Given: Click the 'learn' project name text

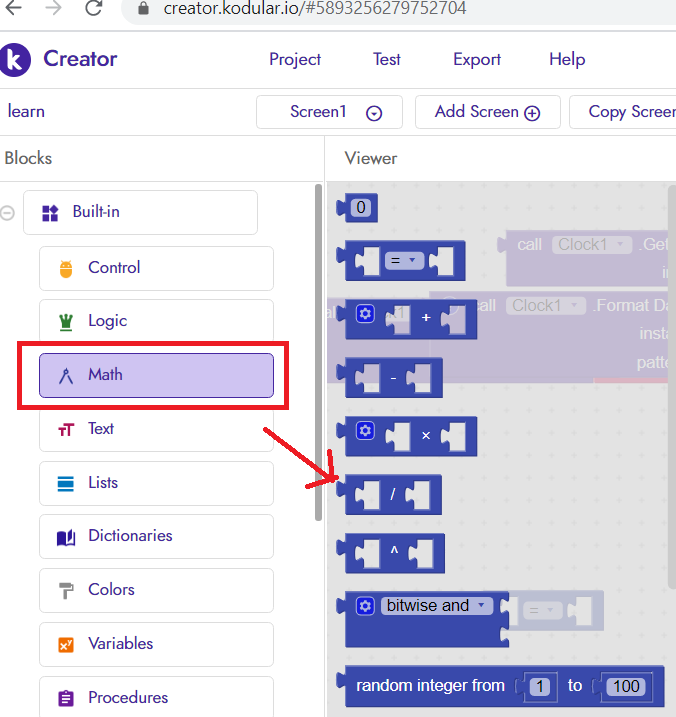Looking at the screenshot, I should coord(26,111).
